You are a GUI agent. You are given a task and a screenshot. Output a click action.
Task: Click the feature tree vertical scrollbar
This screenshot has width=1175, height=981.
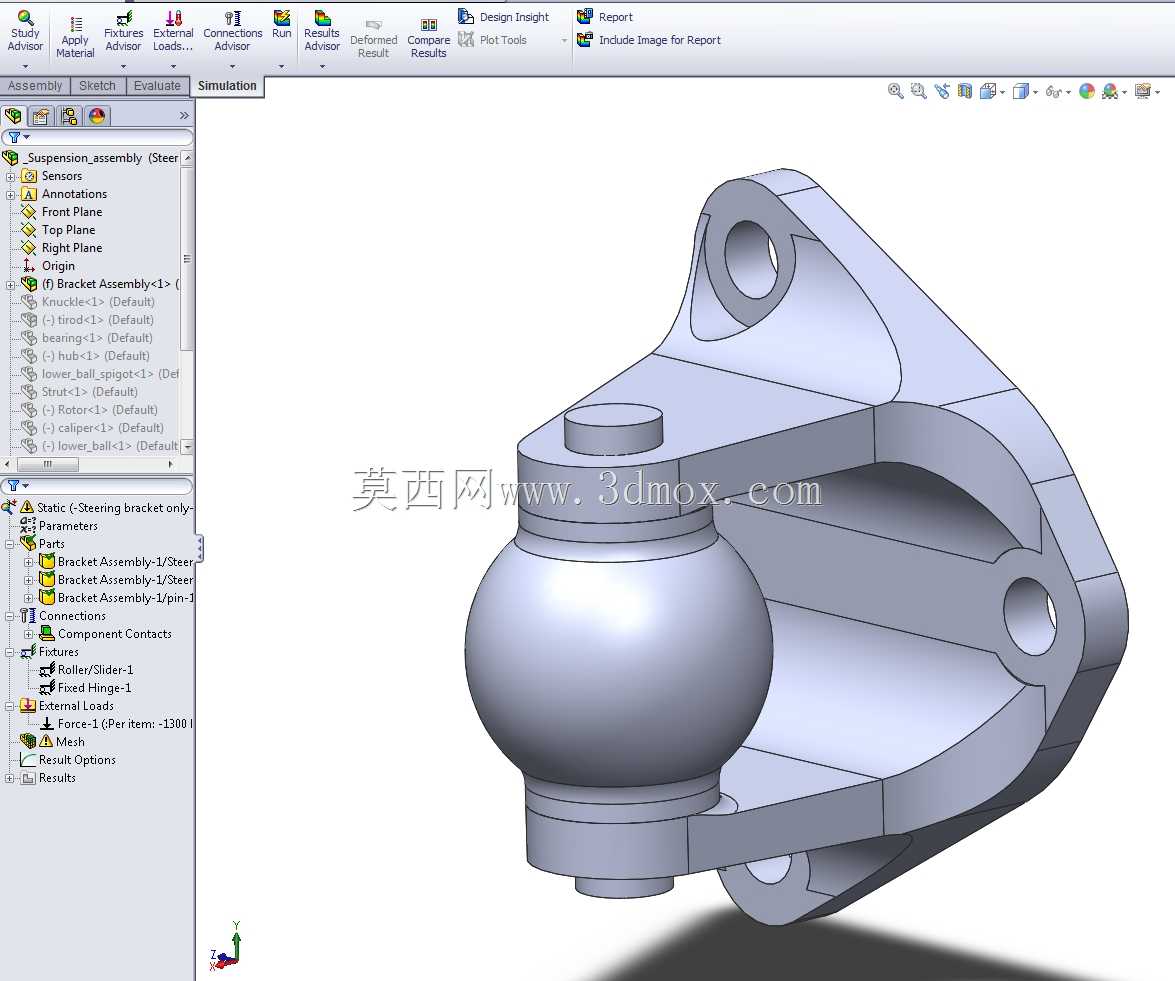tap(187, 259)
